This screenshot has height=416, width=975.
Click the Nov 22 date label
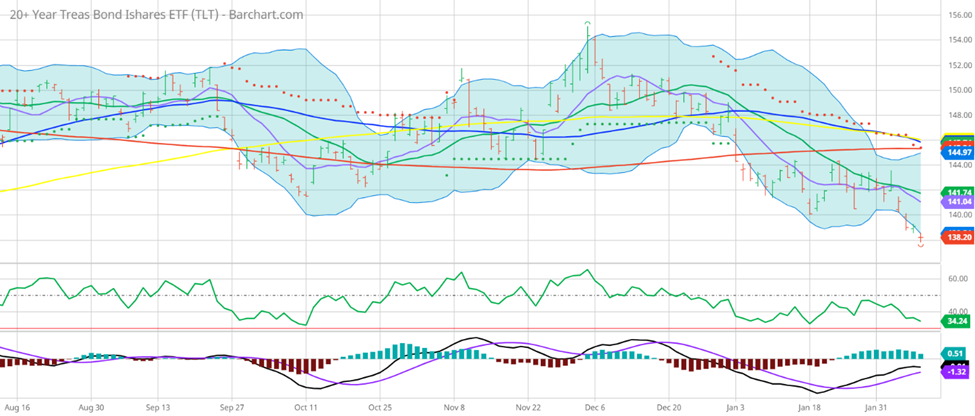[527, 408]
